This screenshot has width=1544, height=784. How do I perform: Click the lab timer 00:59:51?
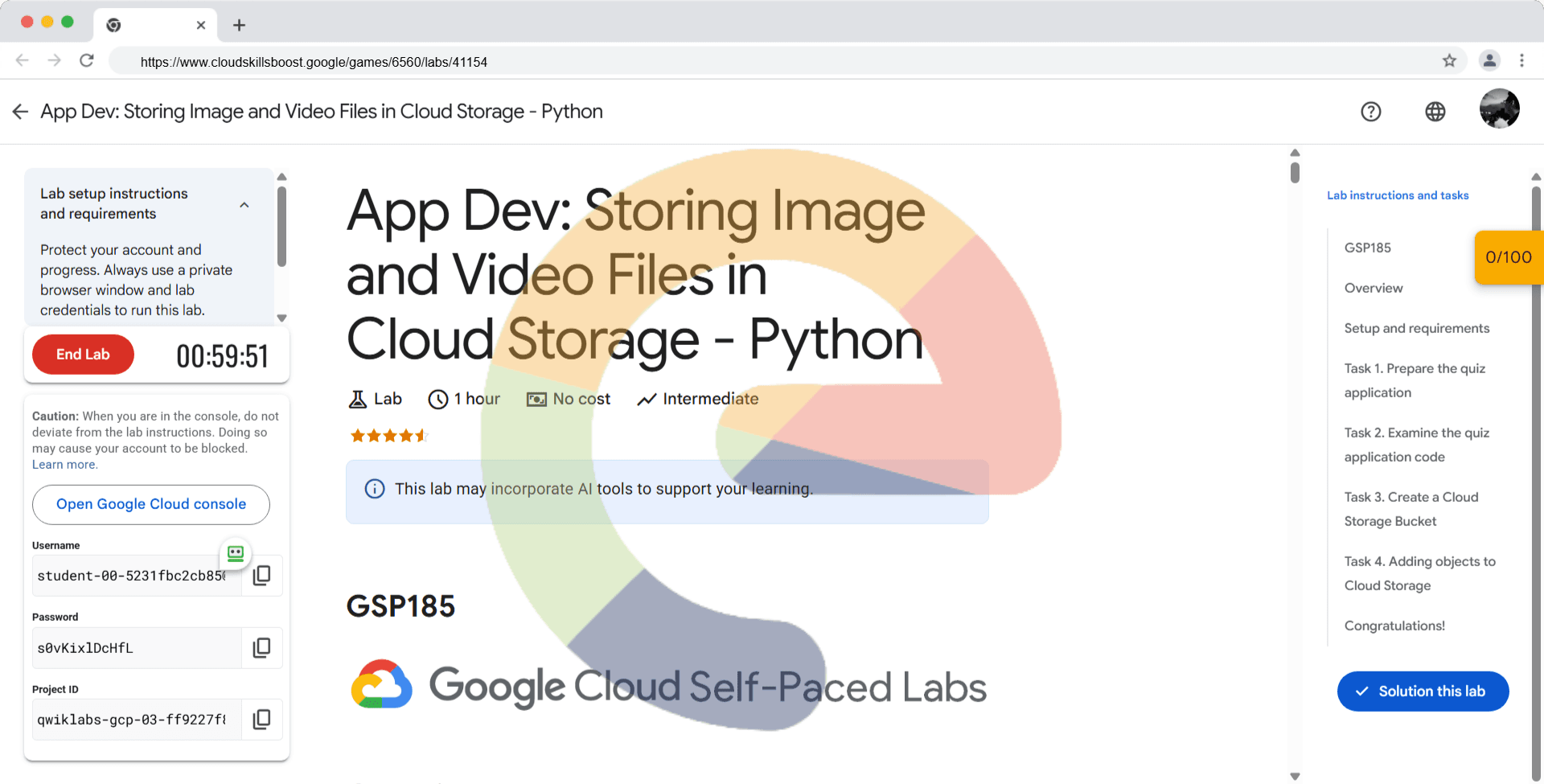(222, 356)
